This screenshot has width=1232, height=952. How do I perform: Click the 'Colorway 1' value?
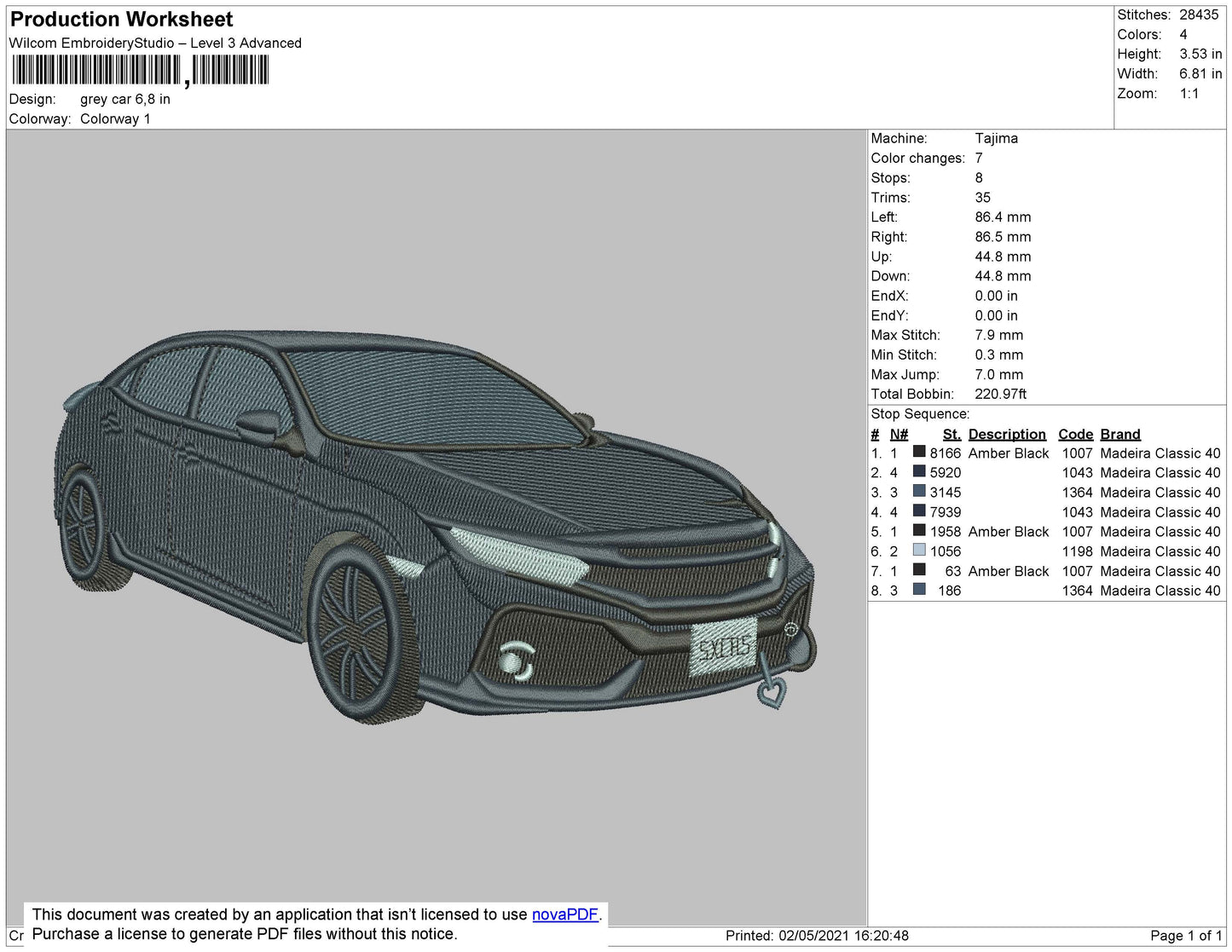[x=115, y=118]
